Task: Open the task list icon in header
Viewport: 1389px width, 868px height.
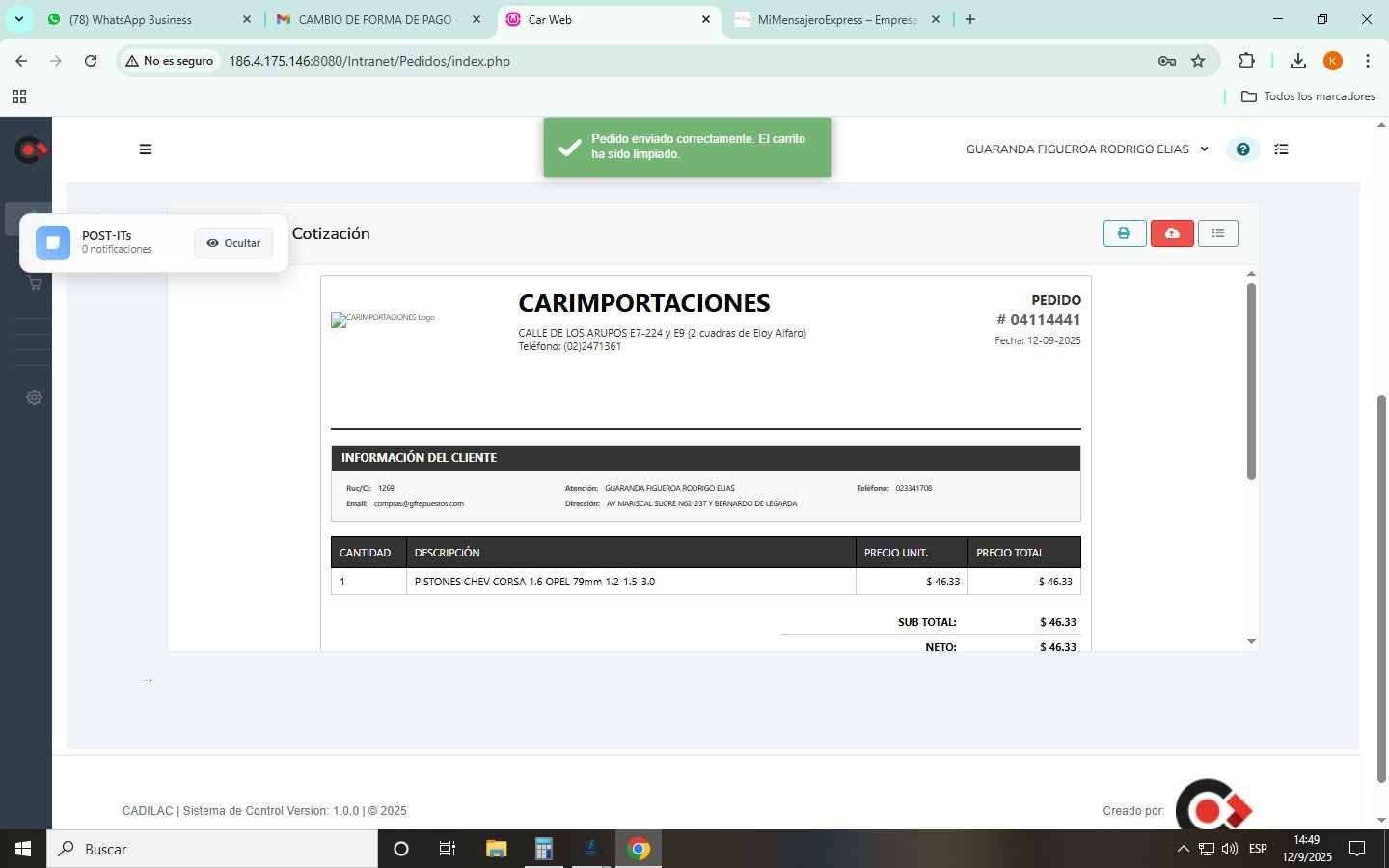Action: (1281, 149)
